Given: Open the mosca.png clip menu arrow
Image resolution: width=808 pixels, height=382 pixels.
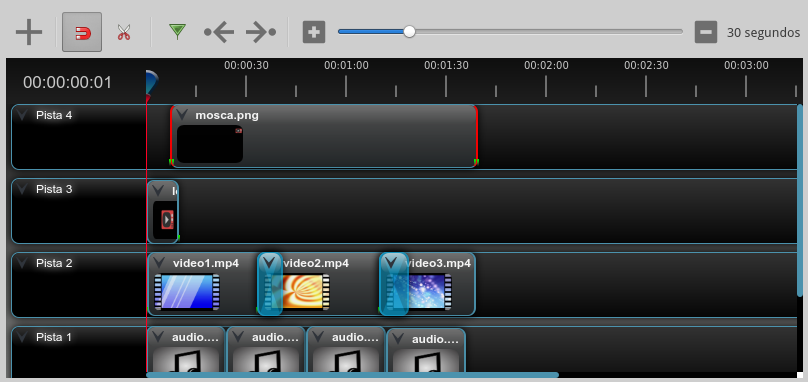Looking at the screenshot, I should tap(182, 115).
